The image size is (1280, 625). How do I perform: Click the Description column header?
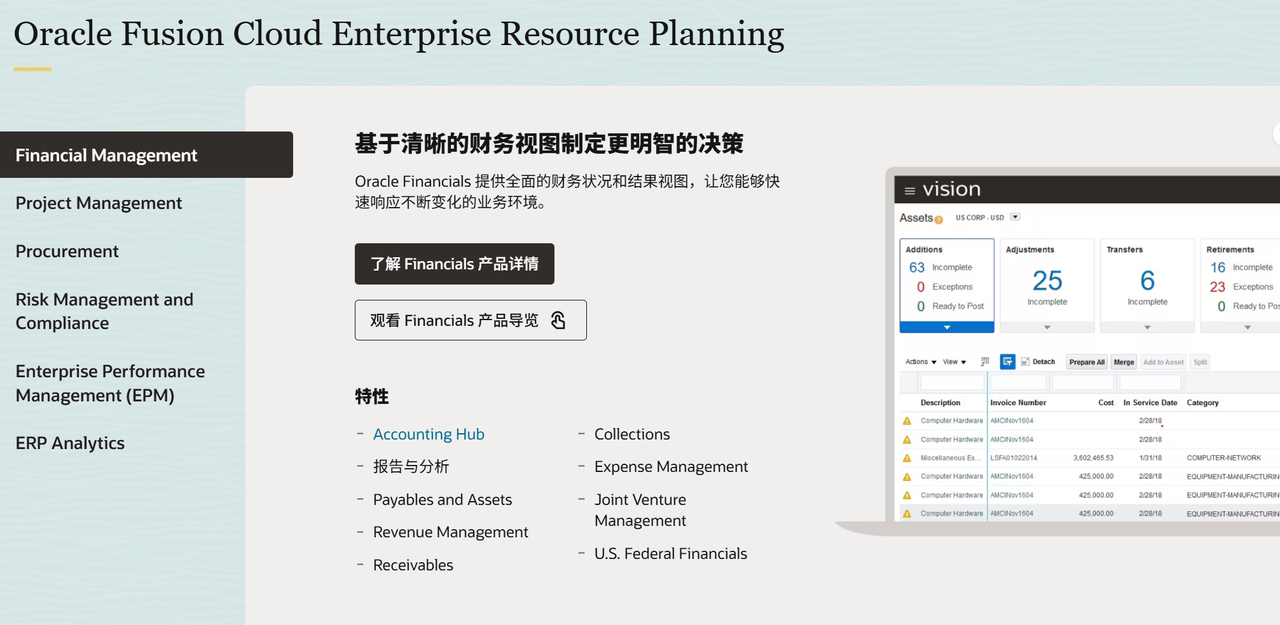[x=940, y=403]
